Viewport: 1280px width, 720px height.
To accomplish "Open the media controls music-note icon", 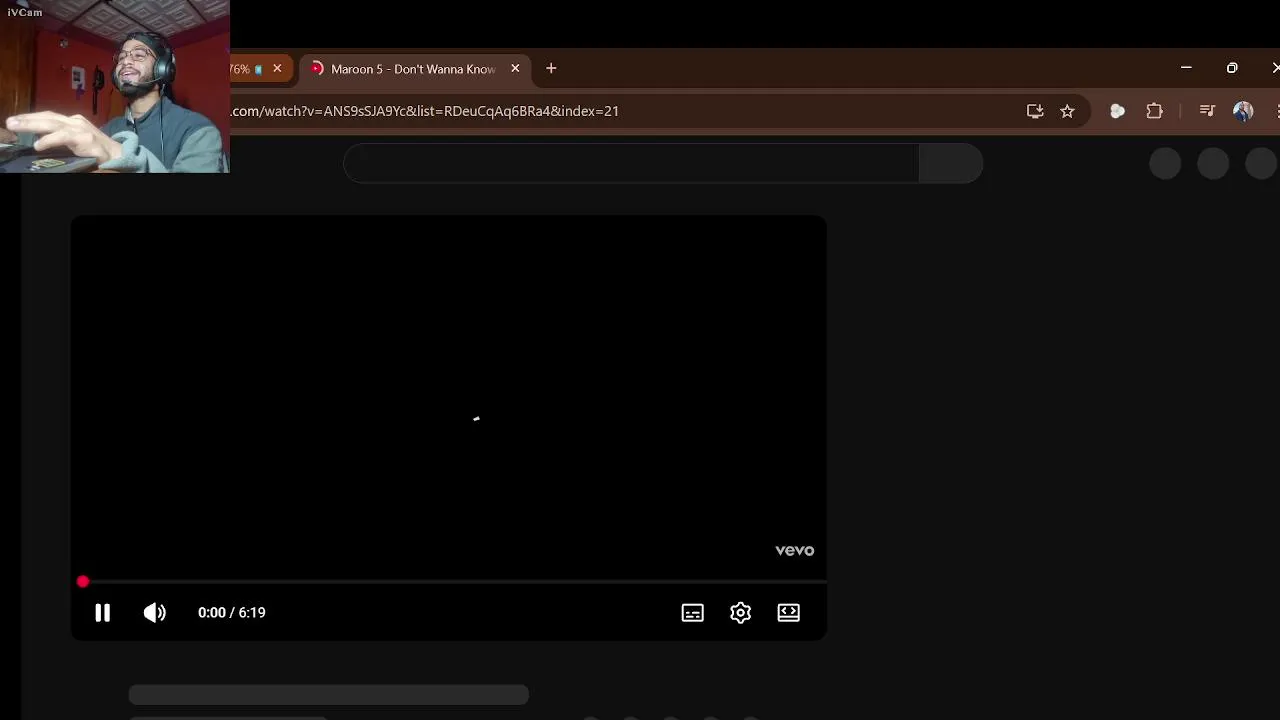I will point(1207,111).
